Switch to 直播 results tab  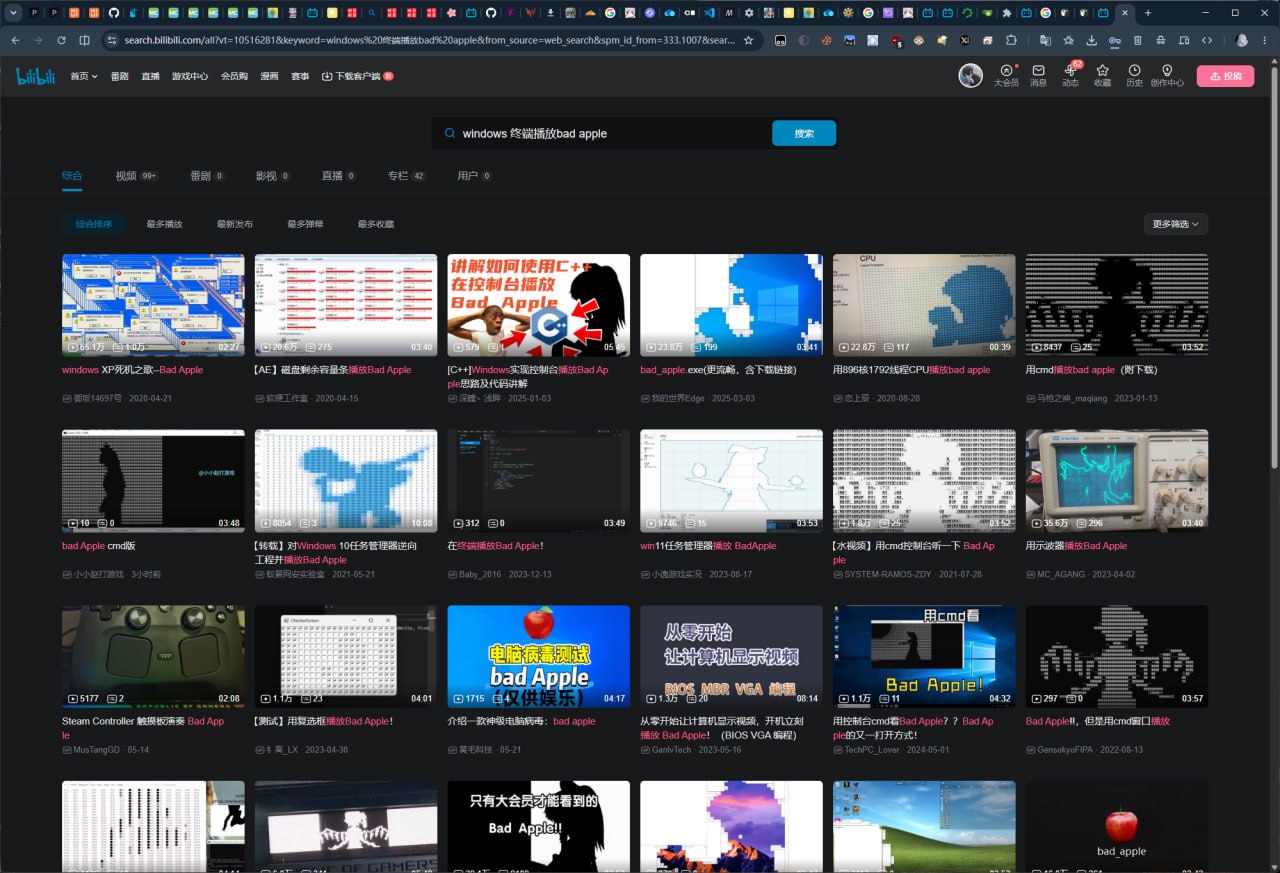[339, 176]
